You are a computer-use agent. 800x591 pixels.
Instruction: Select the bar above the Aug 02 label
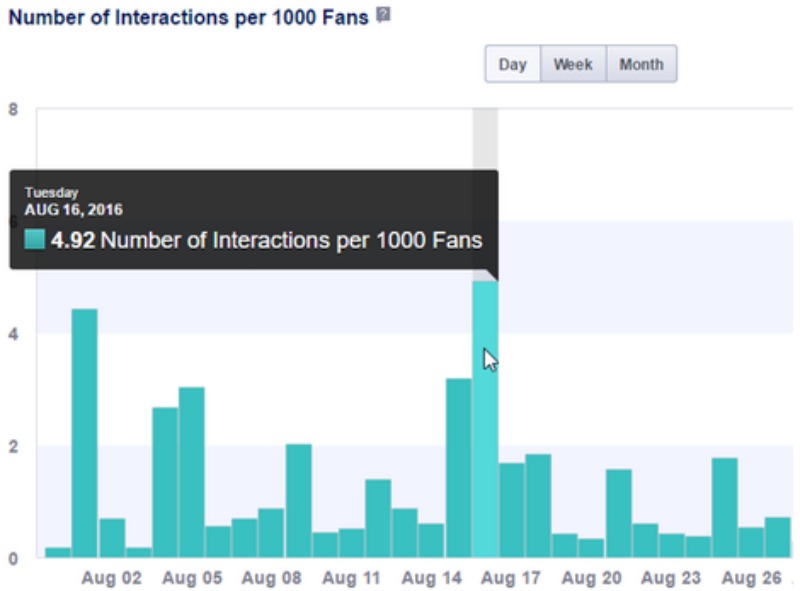point(112,538)
